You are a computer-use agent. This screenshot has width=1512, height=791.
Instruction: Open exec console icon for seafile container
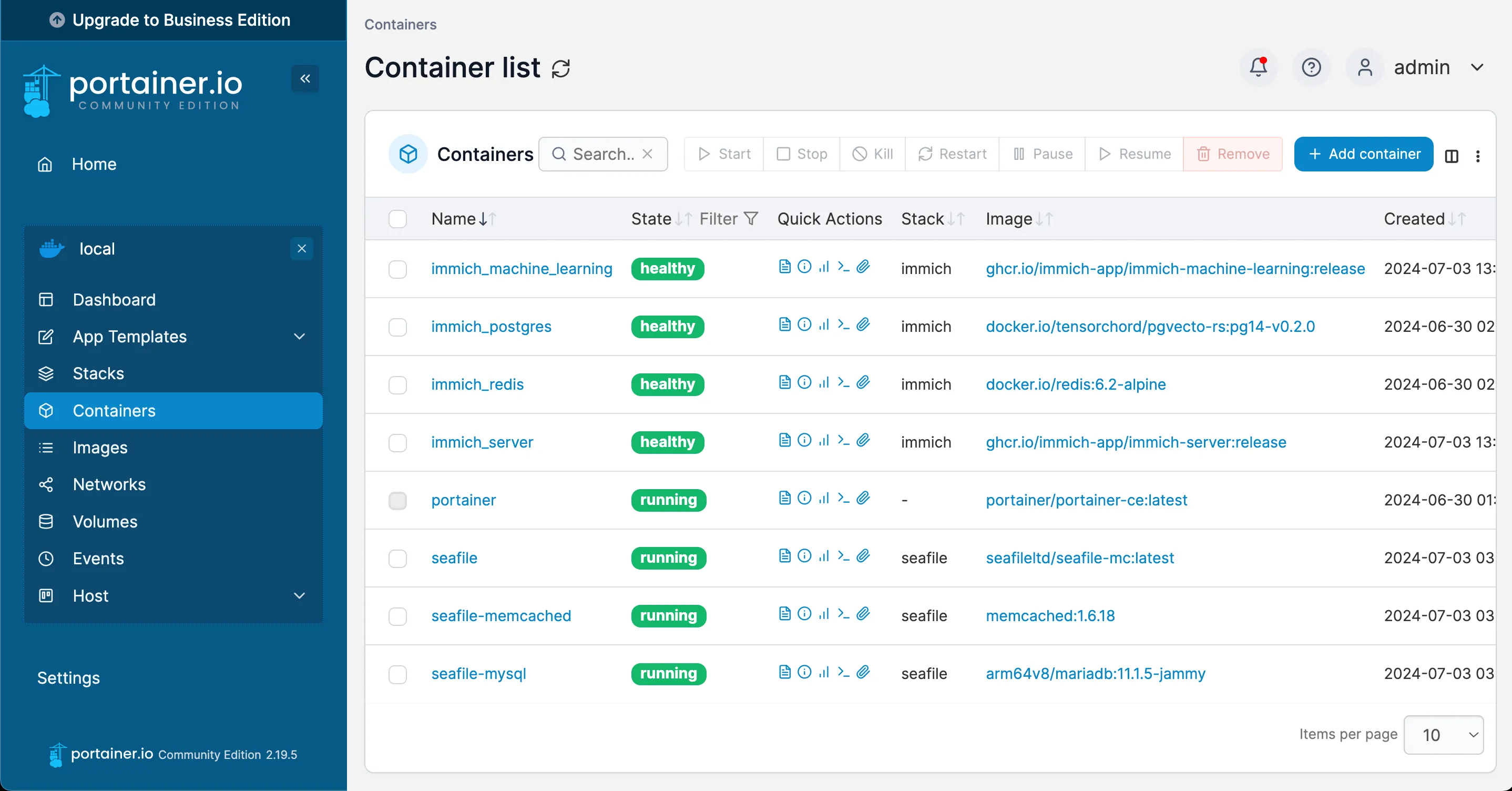[x=843, y=555]
